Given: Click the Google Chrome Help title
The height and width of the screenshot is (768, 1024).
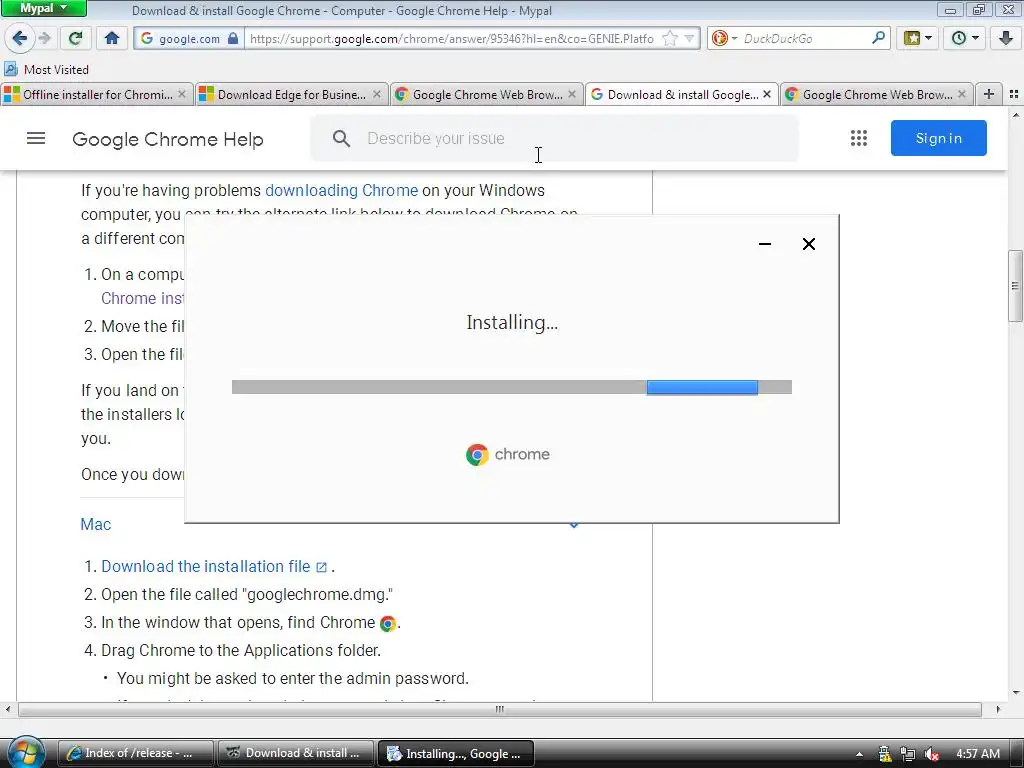Looking at the screenshot, I should tap(168, 139).
